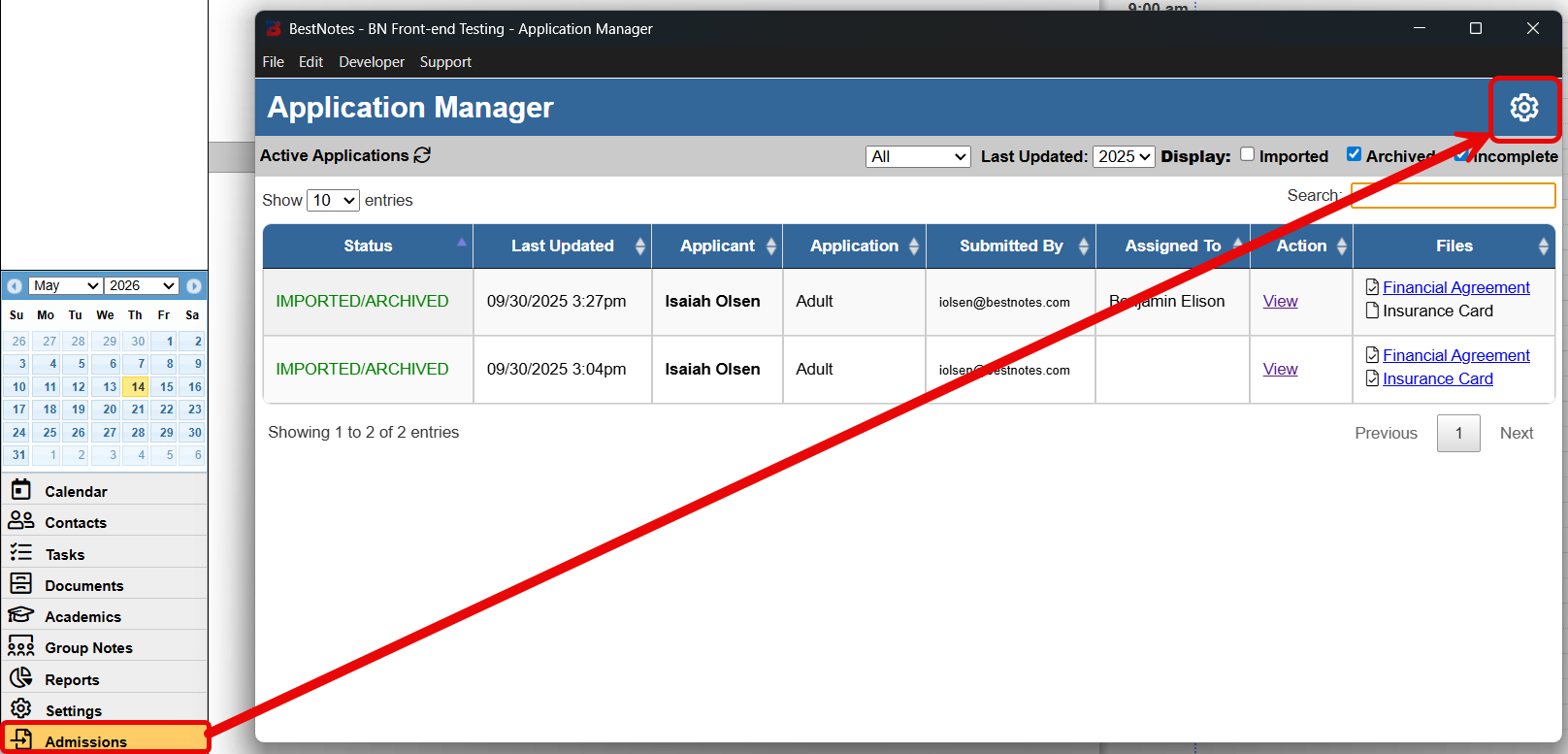
Task: Open Reports from sidebar
Action: click(105, 678)
